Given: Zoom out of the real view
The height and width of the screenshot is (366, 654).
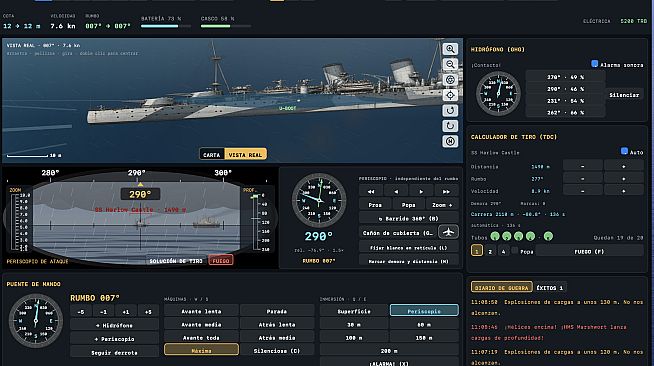Looking at the screenshot, I should coord(450,65).
